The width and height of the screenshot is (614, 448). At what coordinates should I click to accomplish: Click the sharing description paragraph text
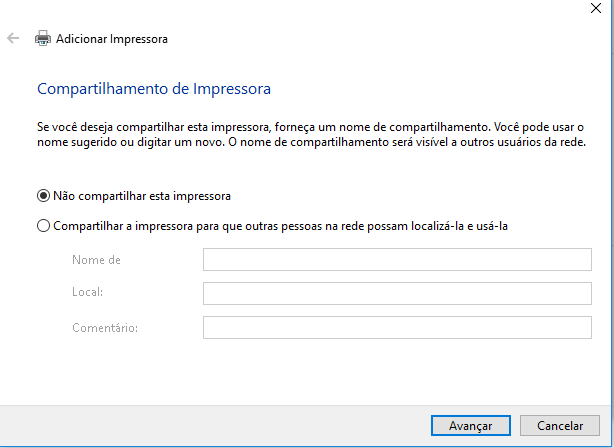[300, 136]
